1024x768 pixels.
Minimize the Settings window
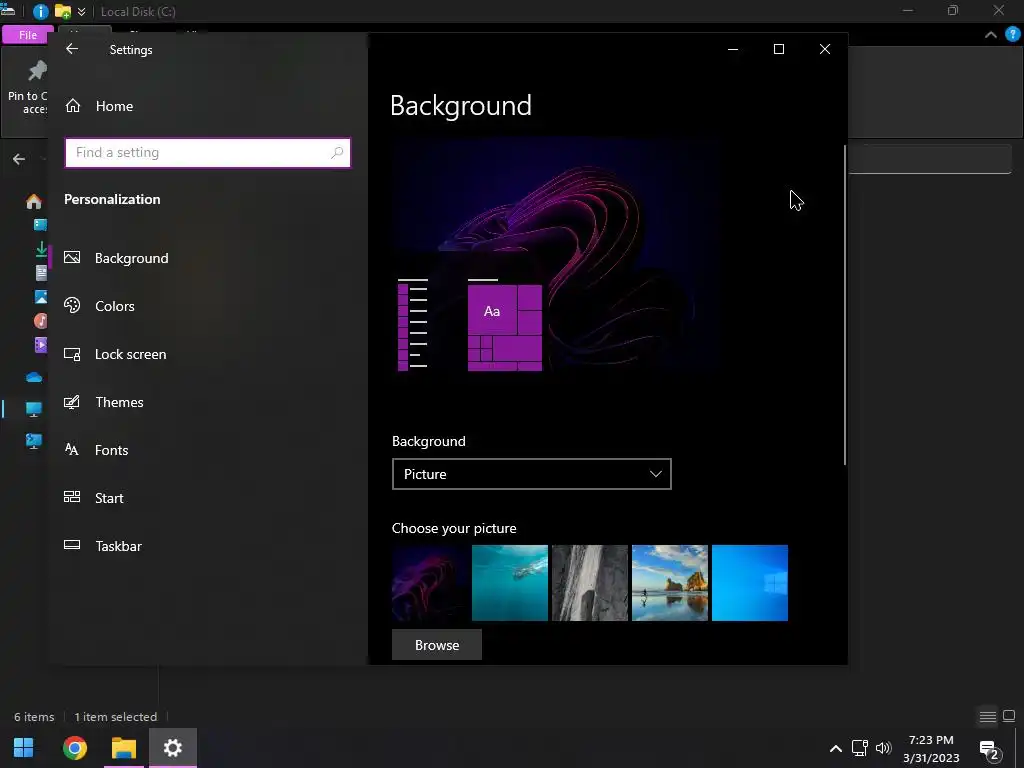click(733, 49)
